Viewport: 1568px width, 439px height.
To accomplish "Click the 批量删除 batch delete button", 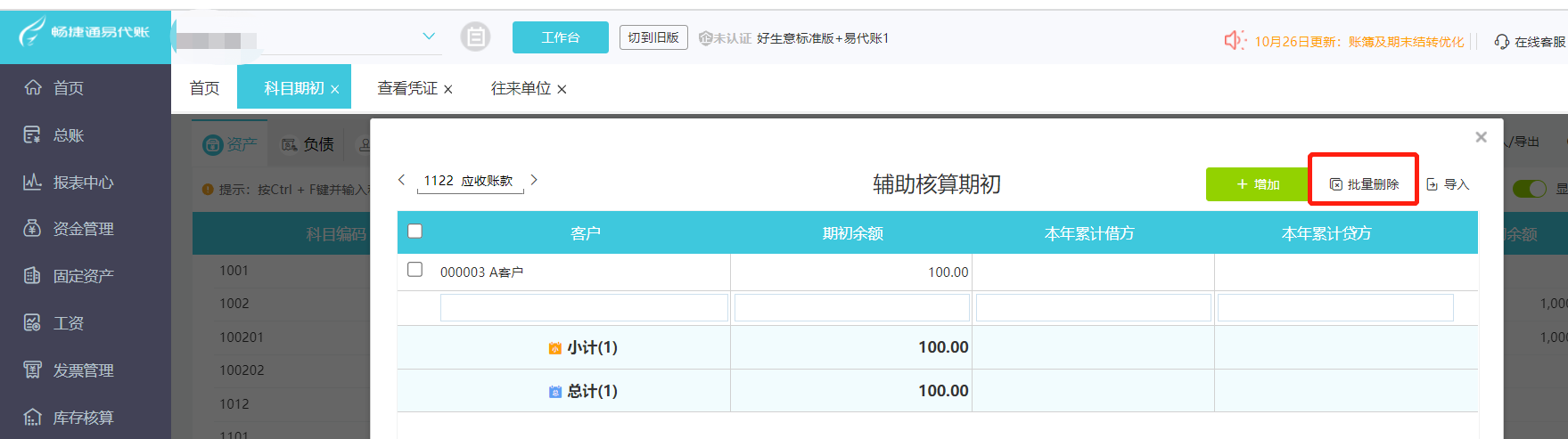I will (1364, 184).
